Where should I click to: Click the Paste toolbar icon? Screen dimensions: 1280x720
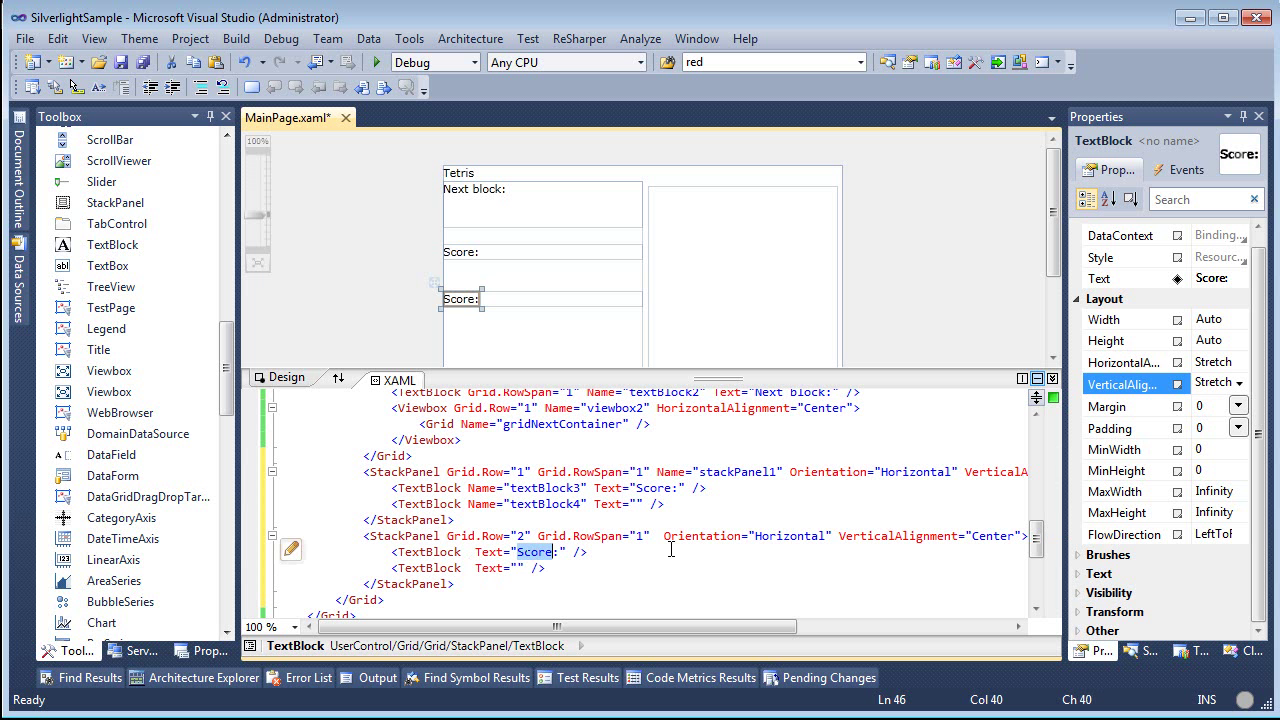click(215, 62)
